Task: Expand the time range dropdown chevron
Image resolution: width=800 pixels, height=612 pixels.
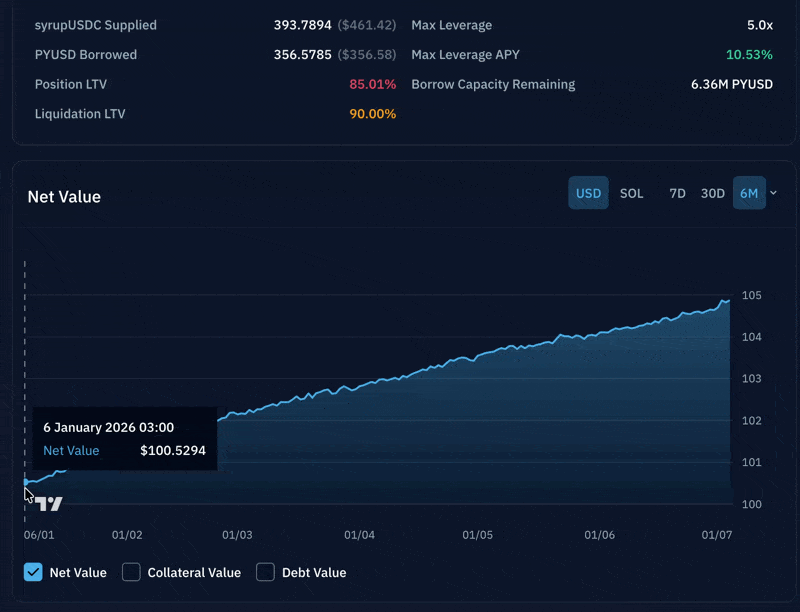Action: point(773,193)
